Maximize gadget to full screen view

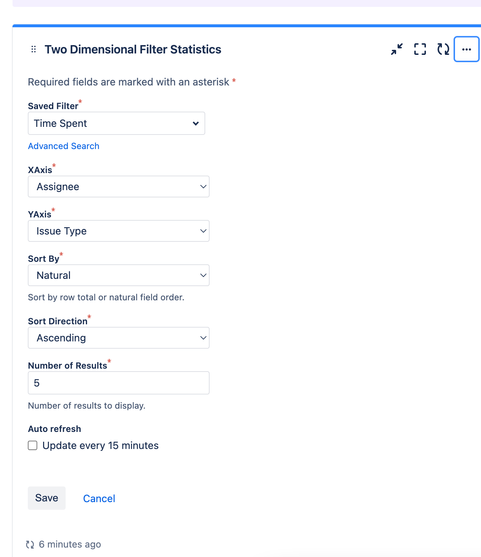420,49
